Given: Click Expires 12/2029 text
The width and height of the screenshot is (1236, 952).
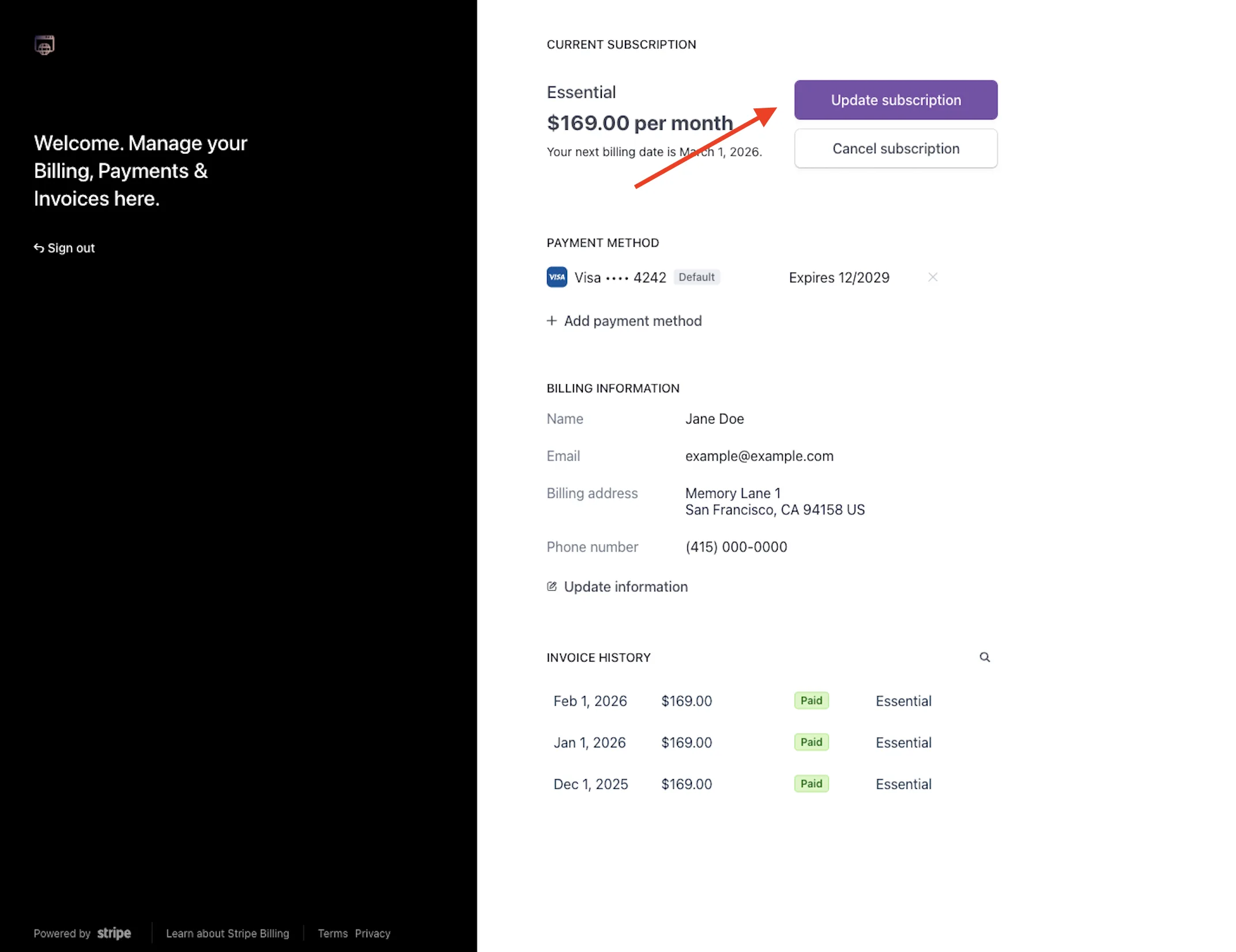Looking at the screenshot, I should click(839, 278).
